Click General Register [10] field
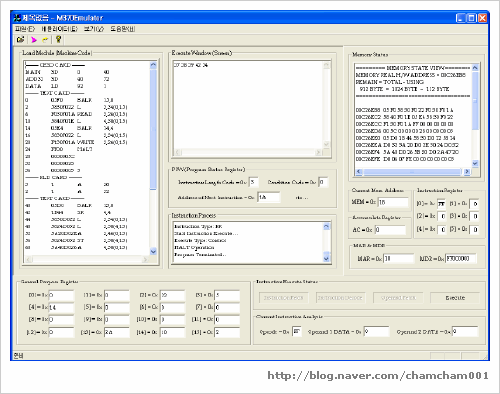 coord(172,320)
